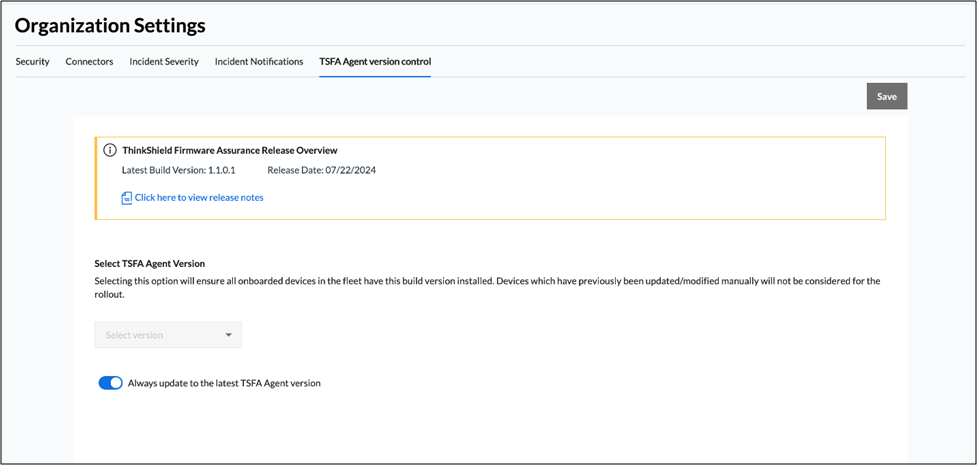Click the caret arrow in the version selector
This screenshot has height=465, width=977.
click(229, 335)
